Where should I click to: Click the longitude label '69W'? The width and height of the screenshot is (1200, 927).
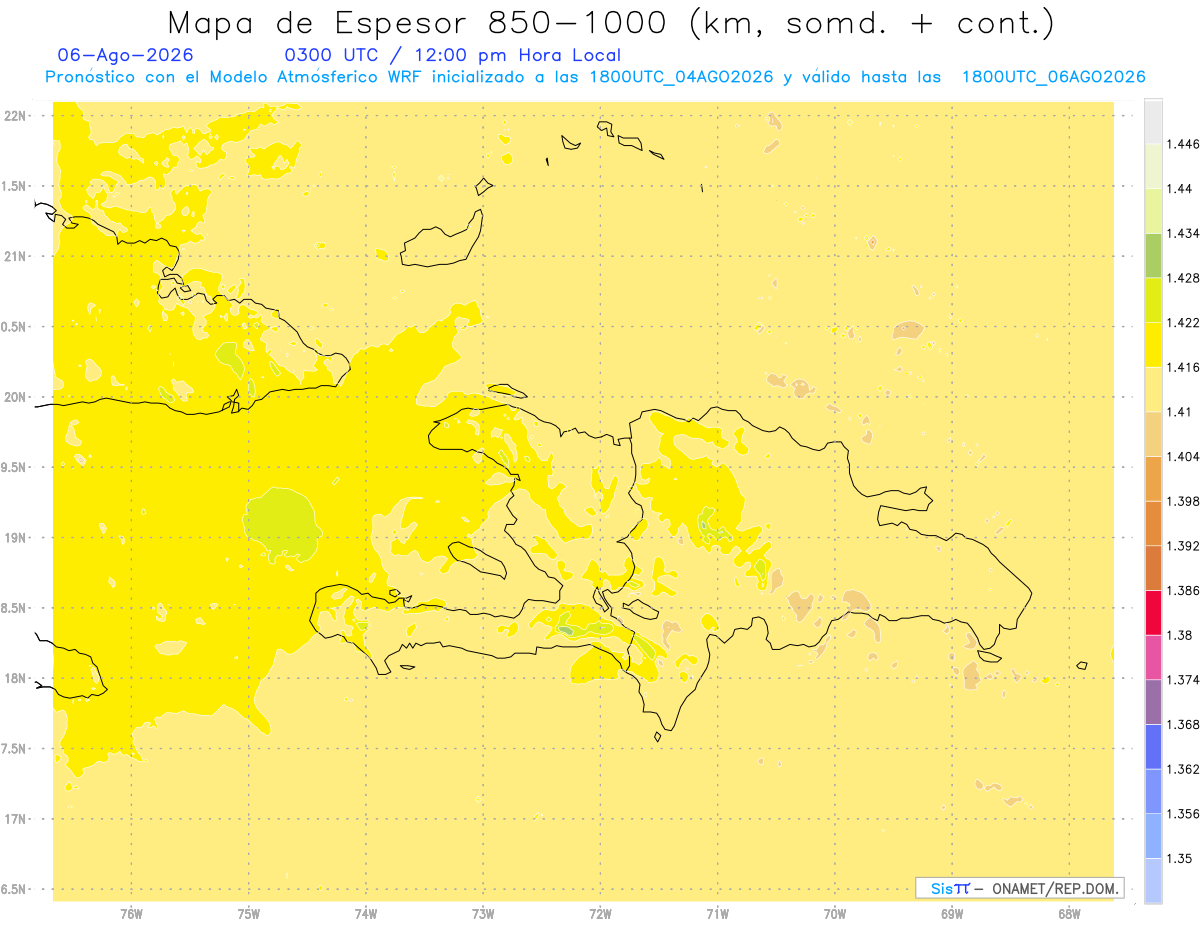(951, 914)
